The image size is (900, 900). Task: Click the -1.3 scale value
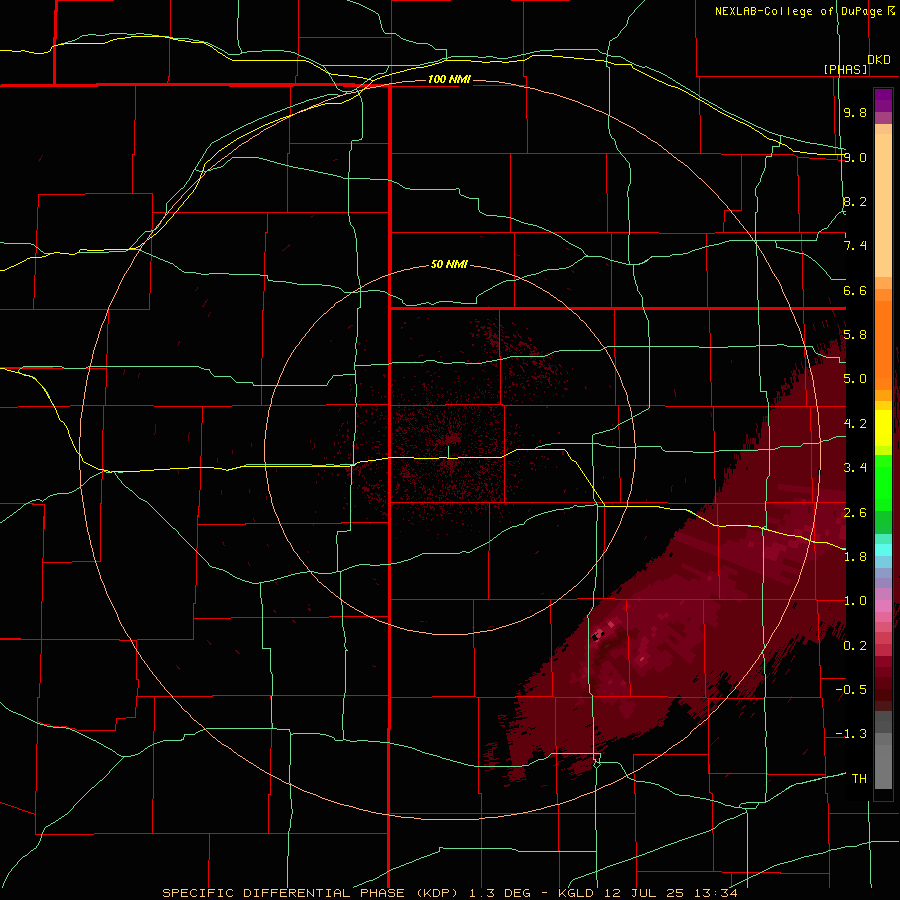click(851, 734)
